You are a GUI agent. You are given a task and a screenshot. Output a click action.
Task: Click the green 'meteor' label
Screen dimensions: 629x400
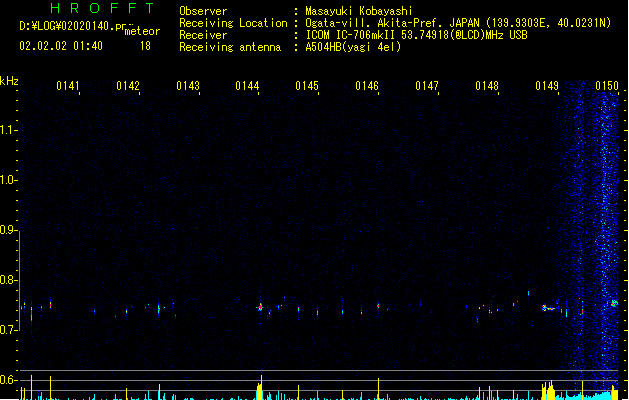[x=142, y=31]
